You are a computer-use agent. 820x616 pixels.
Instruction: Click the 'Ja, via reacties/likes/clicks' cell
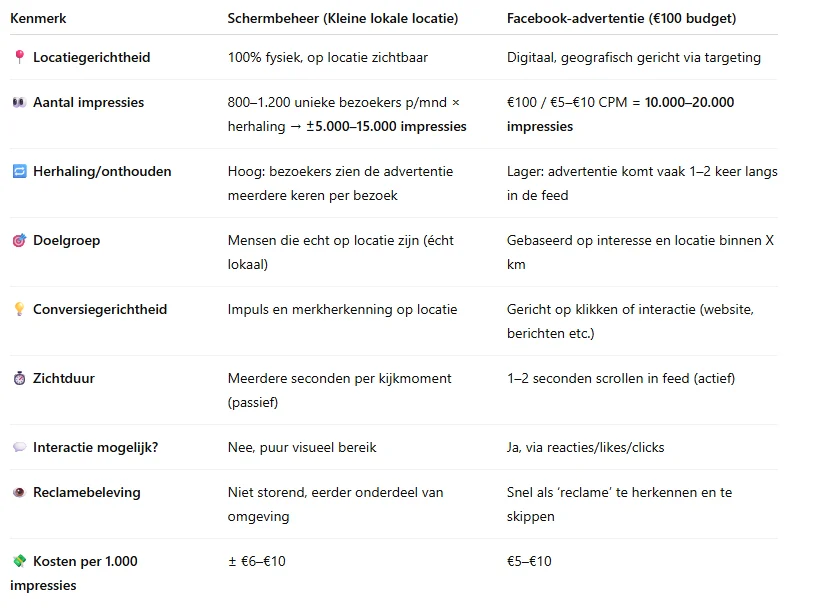pyautogui.click(x=585, y=447)
